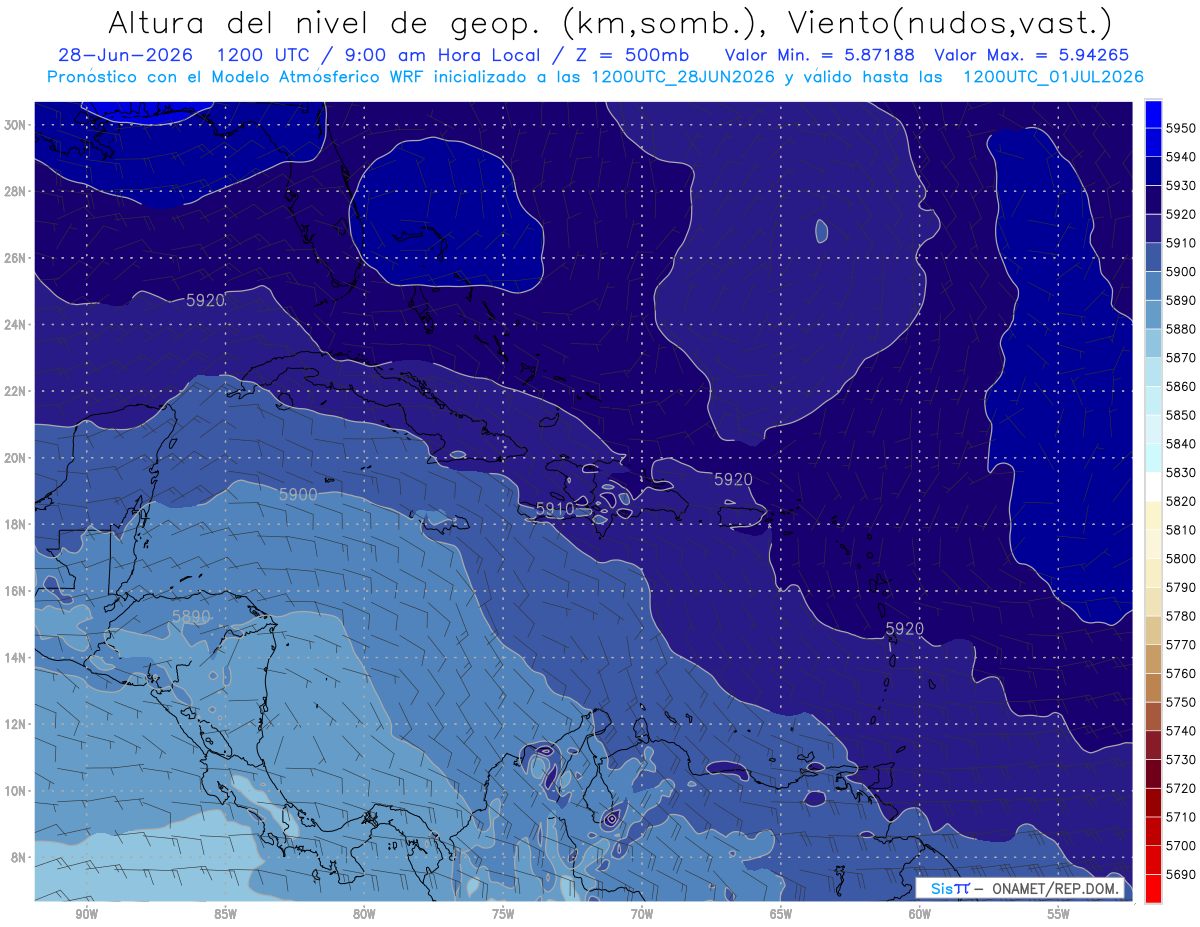The width and height of the screenshot is (1200, 927).
Task: Click the 5770 colorbar value label
Action: coord(1181,645)
